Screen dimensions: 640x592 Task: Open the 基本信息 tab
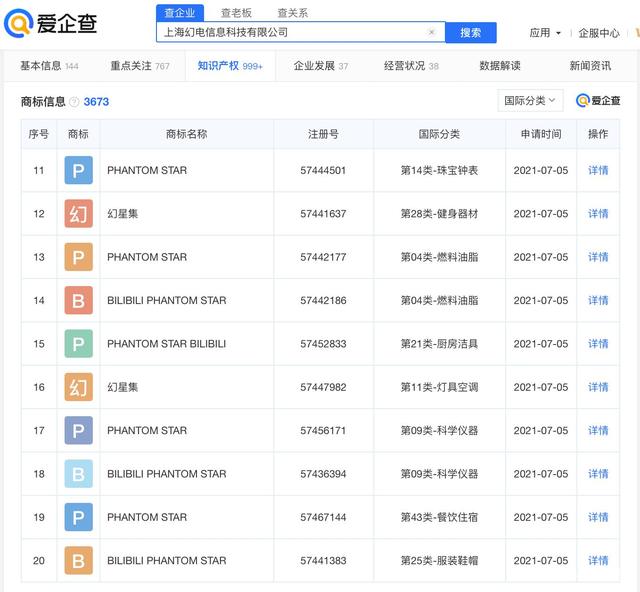click(x=49, y=66)
